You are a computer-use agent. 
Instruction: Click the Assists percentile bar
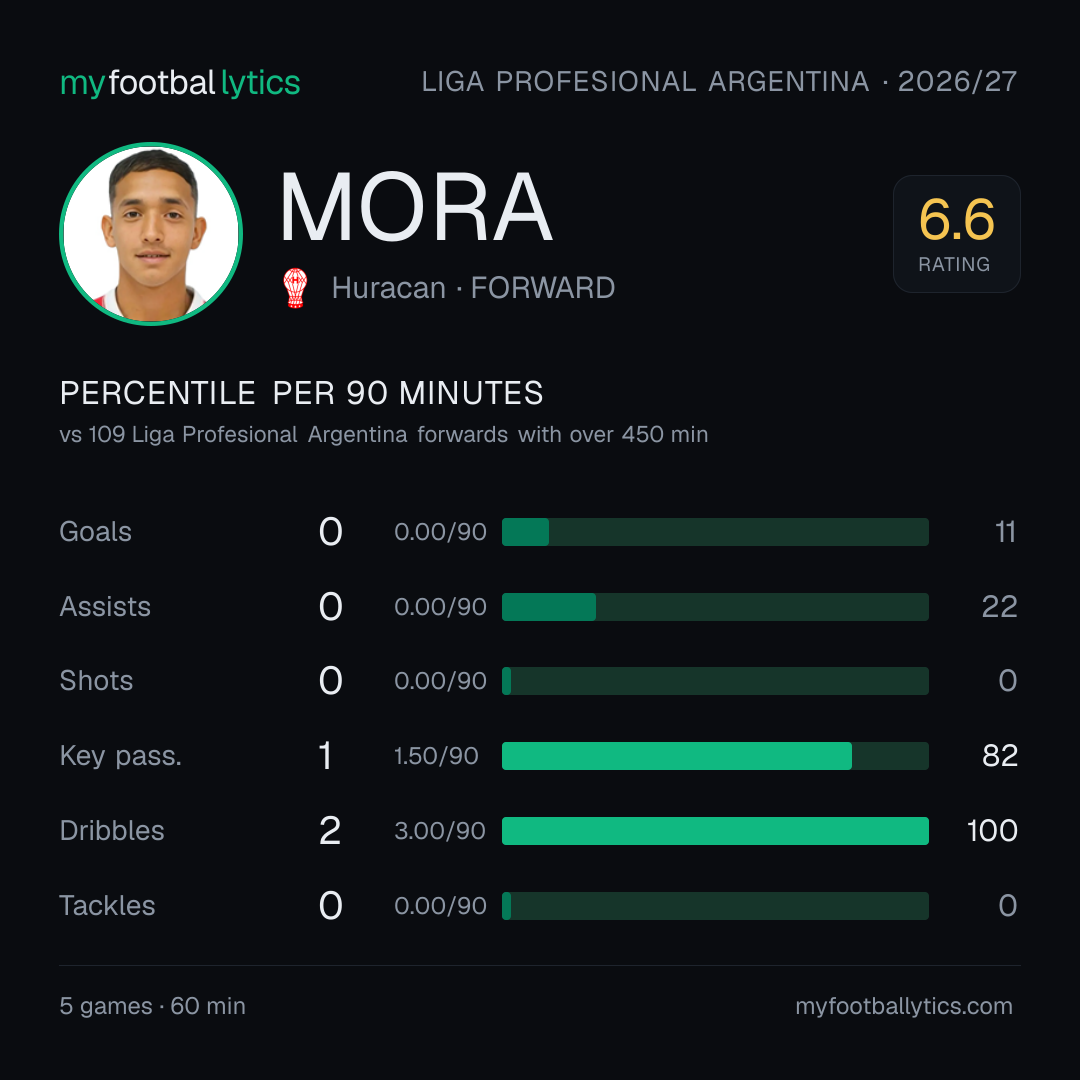point(715,607)
